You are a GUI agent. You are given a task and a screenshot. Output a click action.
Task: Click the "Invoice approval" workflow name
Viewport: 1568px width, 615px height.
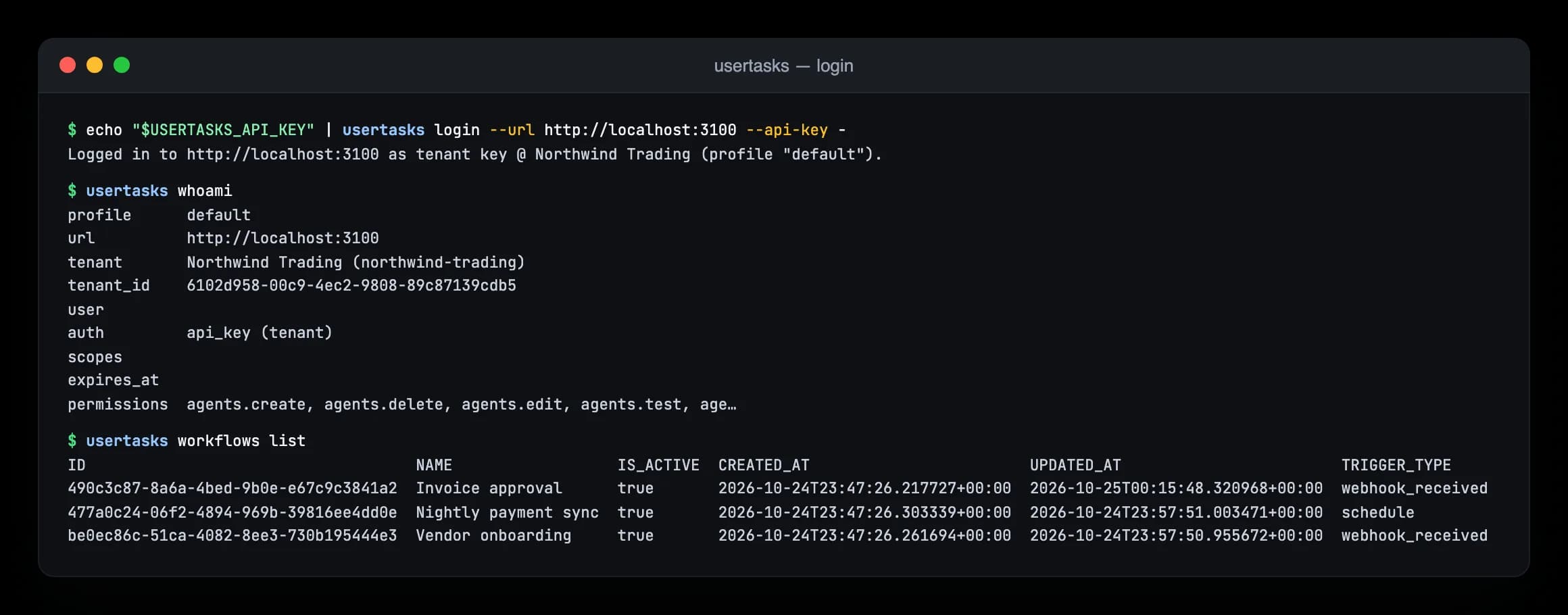[489, 488]
